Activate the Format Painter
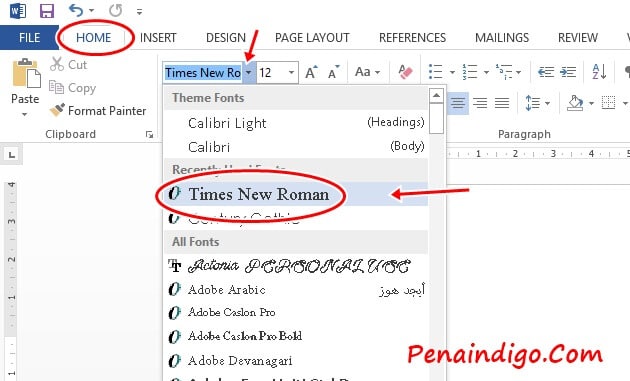The width and height of the screenshot is (630, 381). (98, 110)
